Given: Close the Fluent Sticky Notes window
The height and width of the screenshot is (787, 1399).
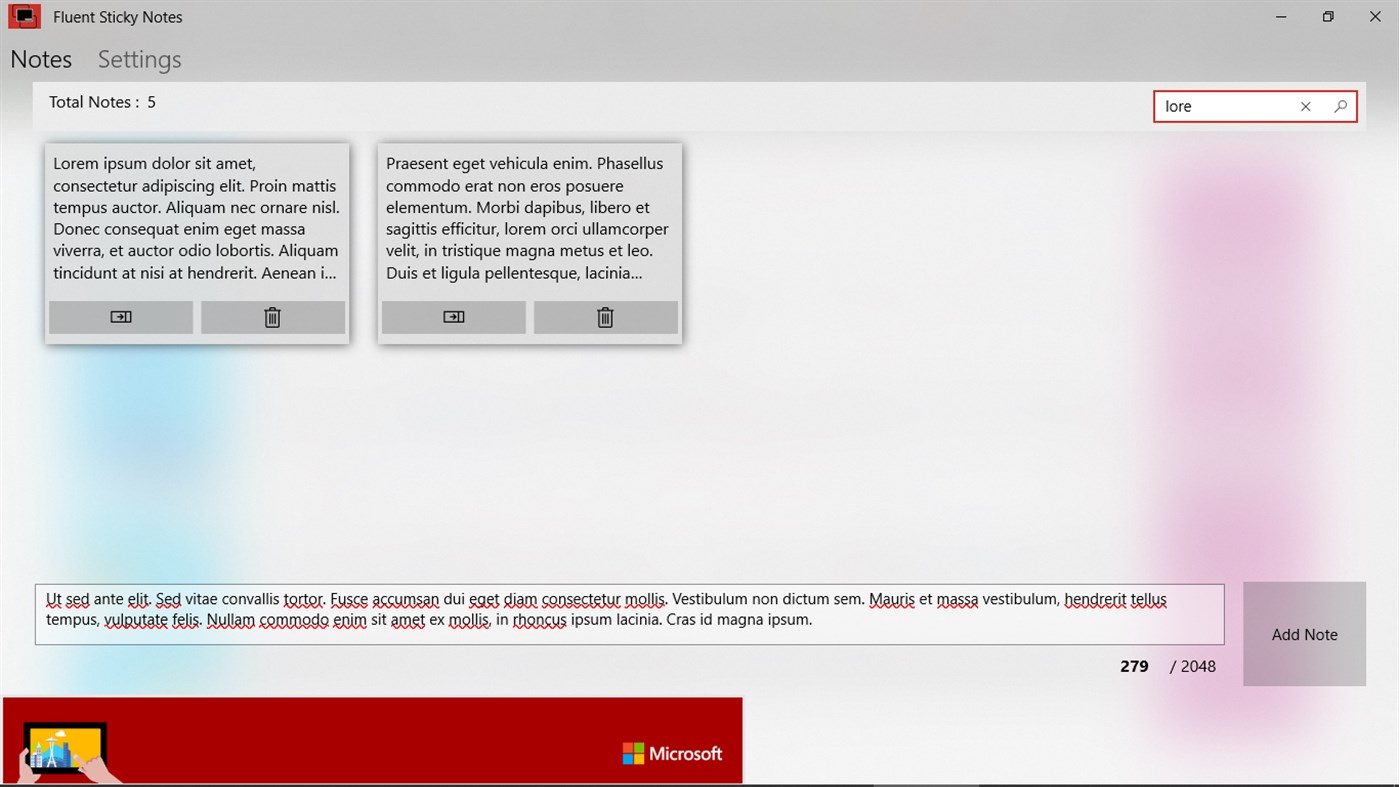Looking at the screenshot, I should click(x=1375, y=17).
